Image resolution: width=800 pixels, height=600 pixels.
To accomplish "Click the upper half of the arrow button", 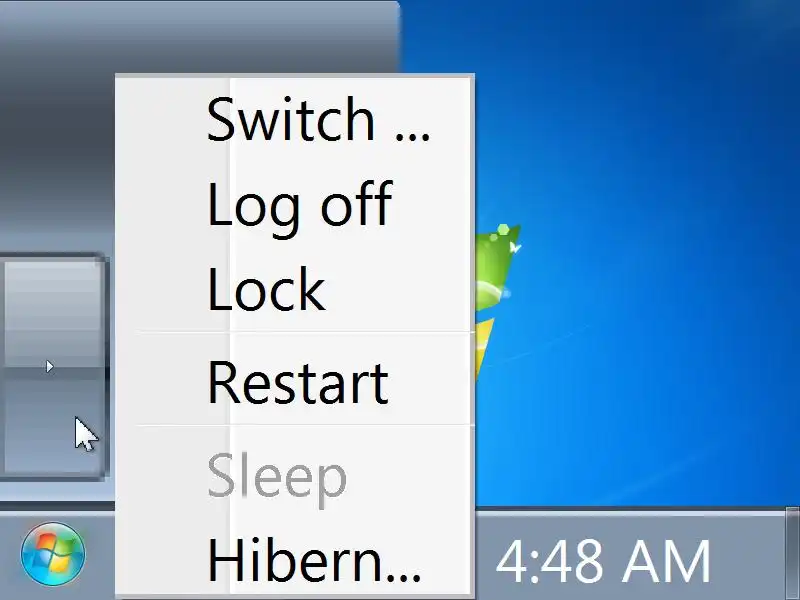I will 52,314.
